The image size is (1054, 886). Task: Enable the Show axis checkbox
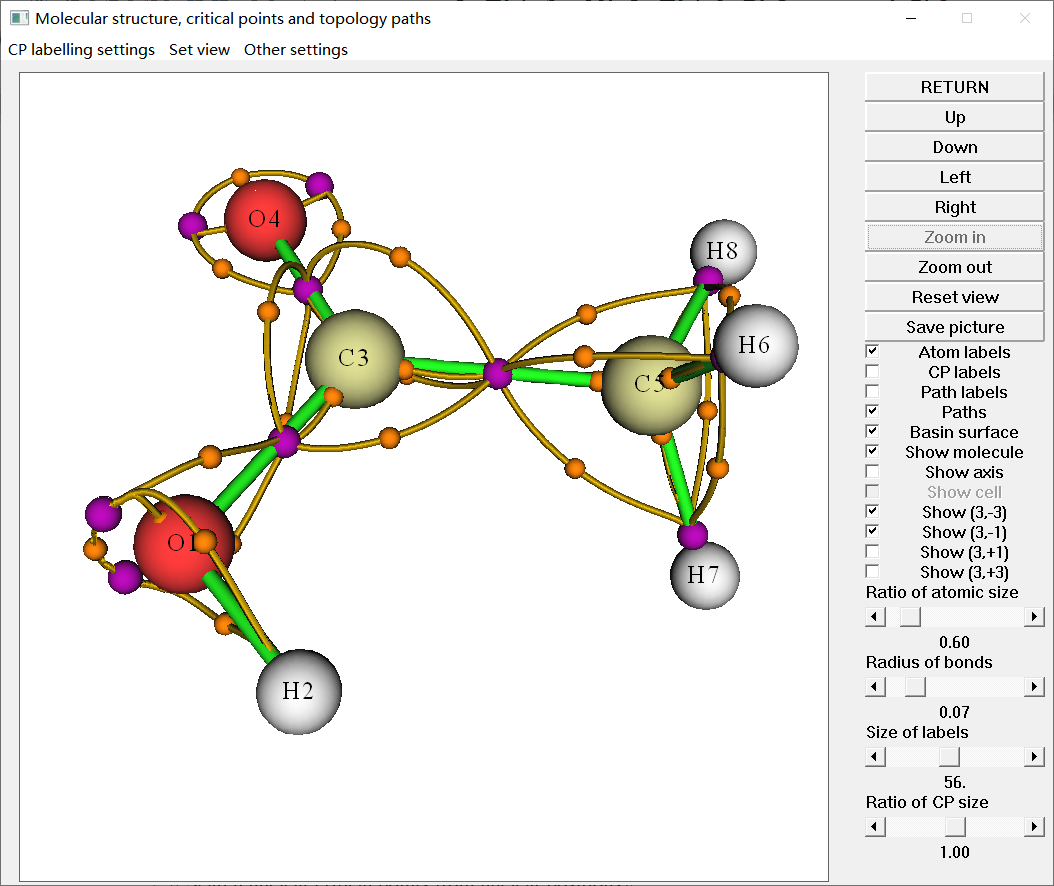[872, 471]
